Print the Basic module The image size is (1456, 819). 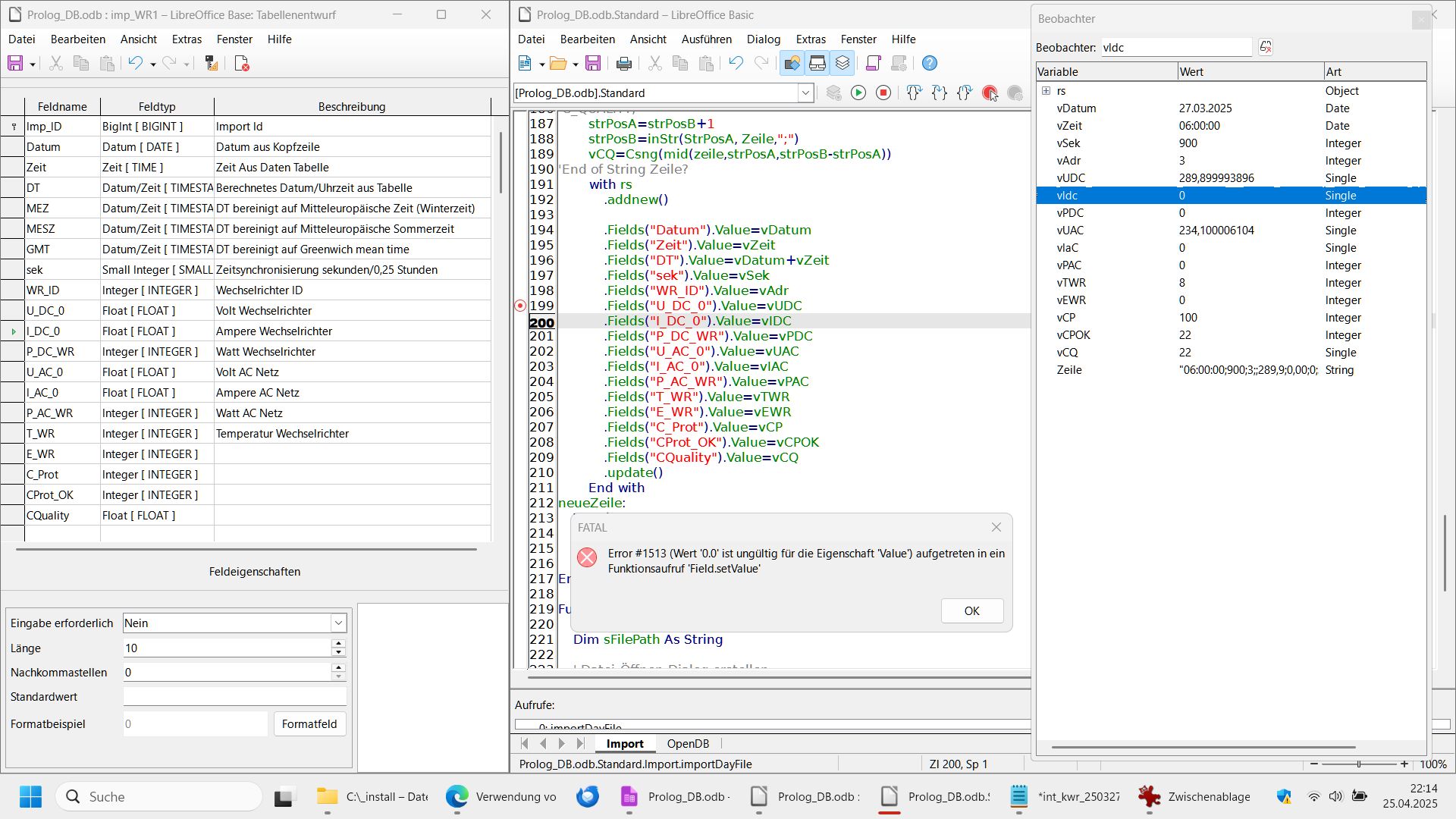coord(624,64)
